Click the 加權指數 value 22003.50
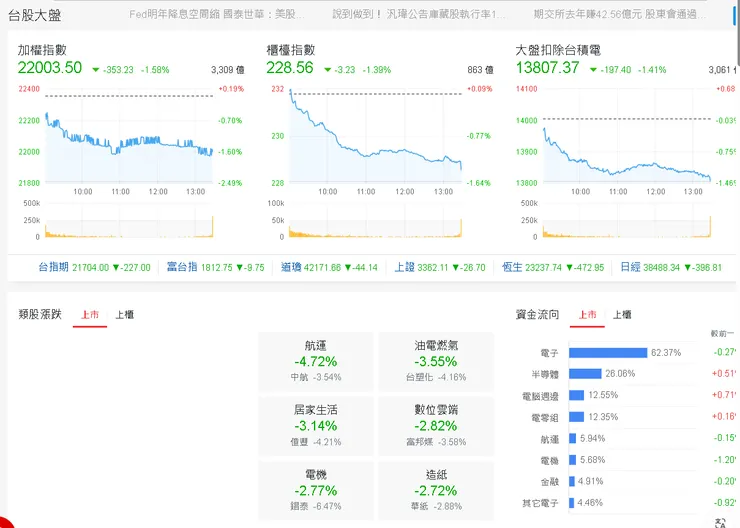This screenshot has height=528, width=740. pyautogui.click(x=50, y=68)
